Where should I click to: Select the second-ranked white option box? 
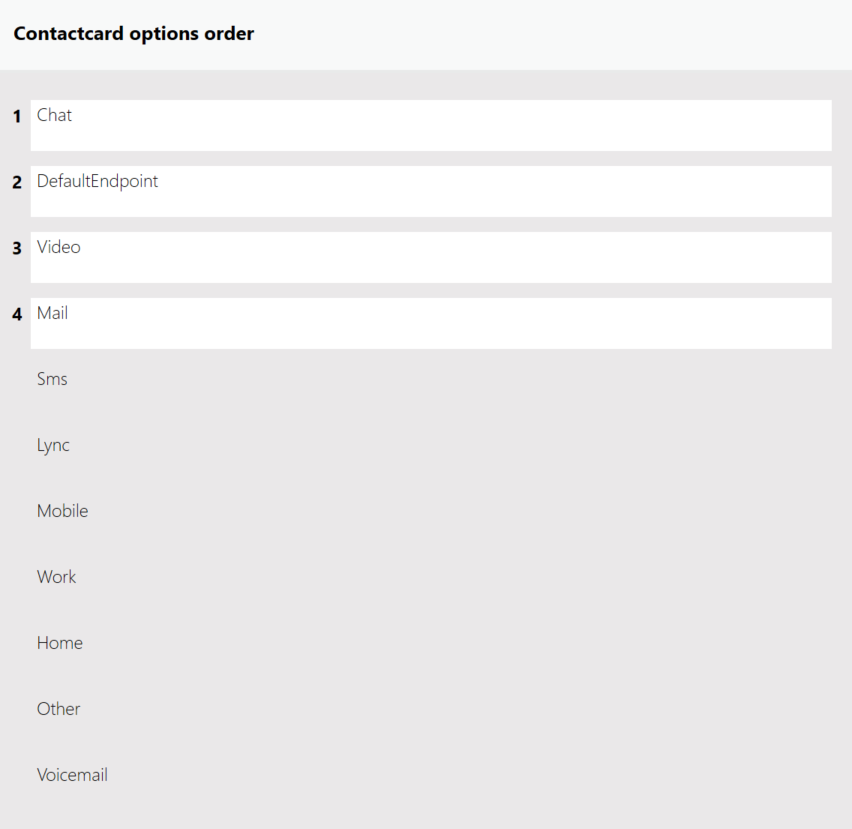coord(430,191)
